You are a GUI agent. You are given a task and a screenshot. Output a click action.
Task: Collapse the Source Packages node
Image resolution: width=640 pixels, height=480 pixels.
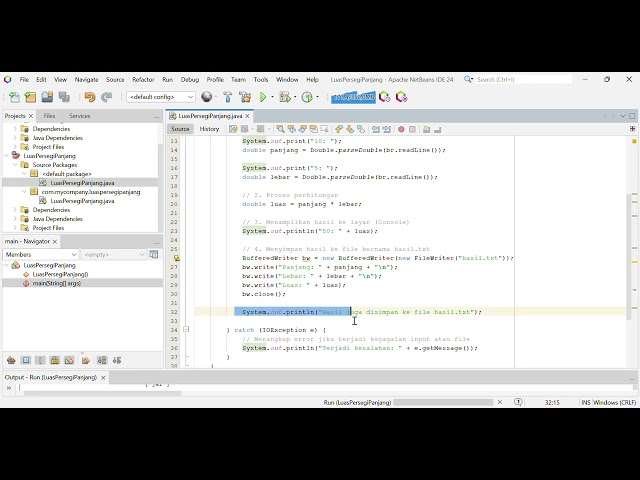16,165
